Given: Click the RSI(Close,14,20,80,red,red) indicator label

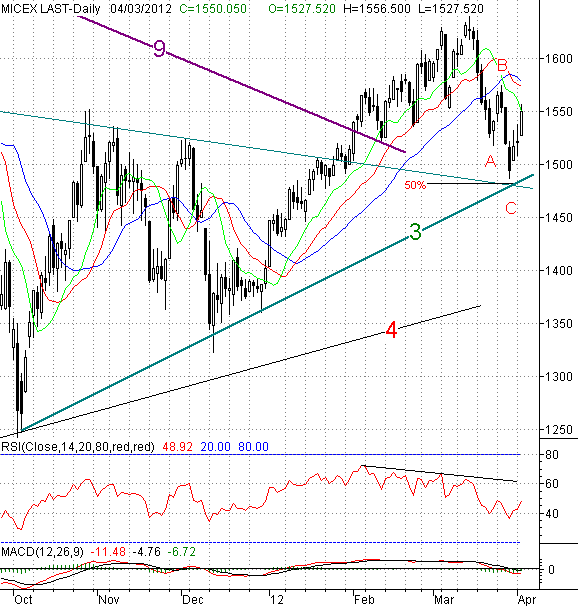Looking at the screenshot, I should 78,447.
